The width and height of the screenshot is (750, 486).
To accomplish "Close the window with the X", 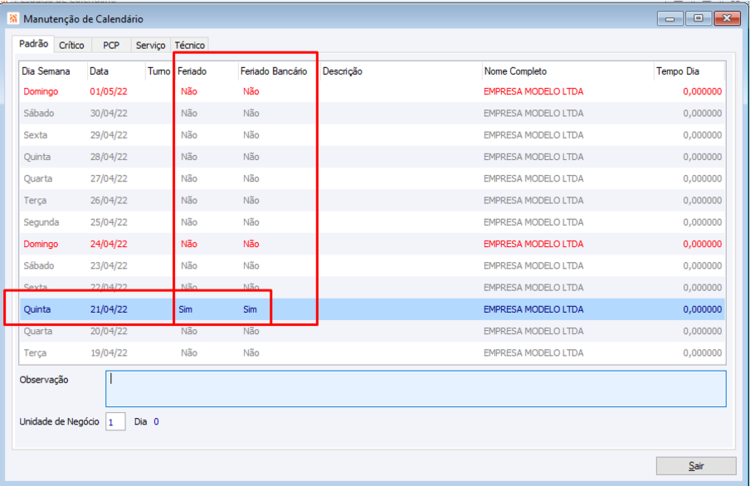I will [x=727, y=19].
